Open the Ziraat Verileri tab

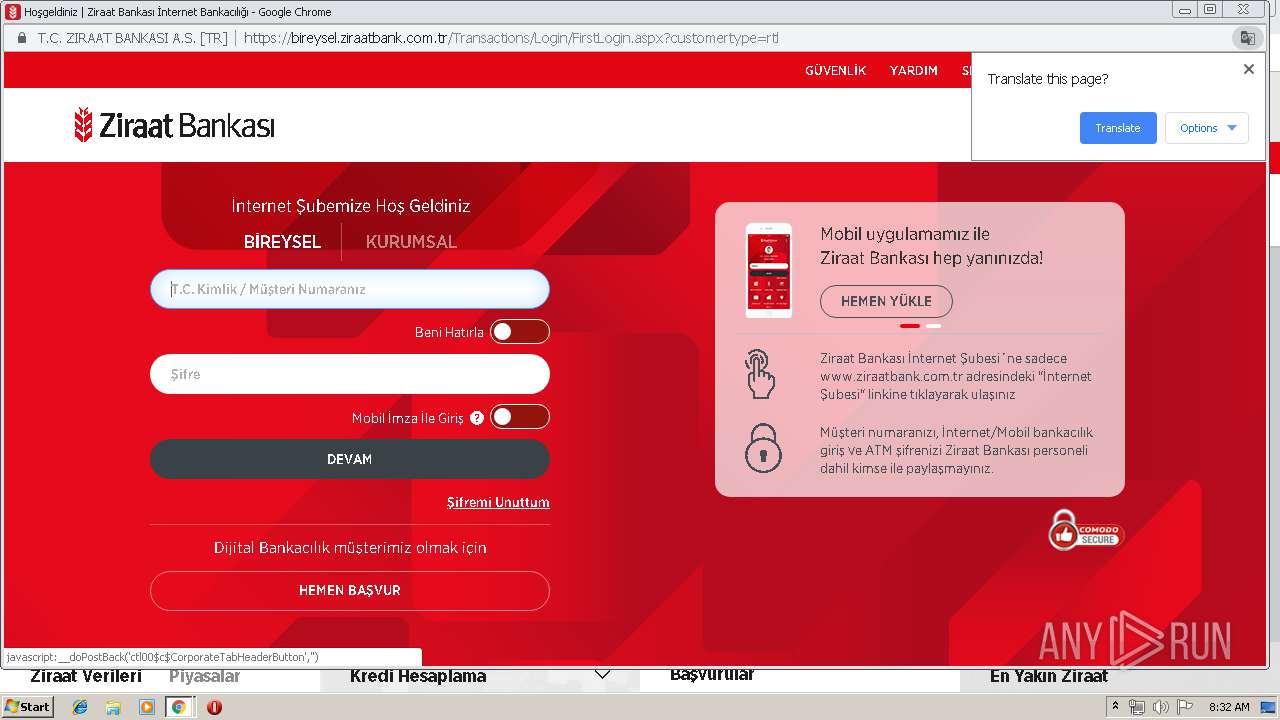point(86,676)
